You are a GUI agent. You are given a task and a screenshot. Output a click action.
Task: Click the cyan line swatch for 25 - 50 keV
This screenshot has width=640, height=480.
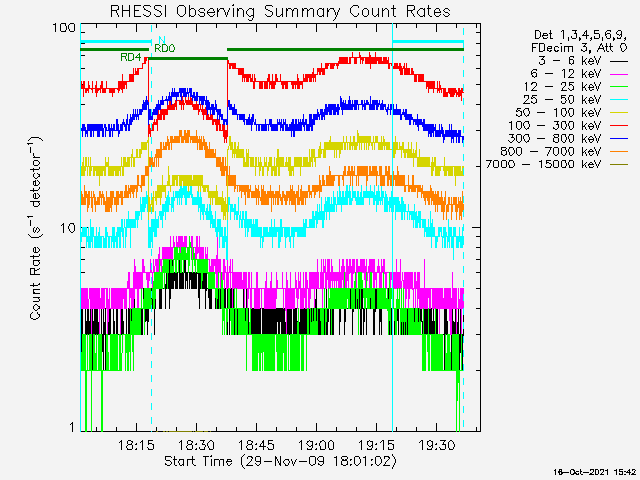point(619,100)
